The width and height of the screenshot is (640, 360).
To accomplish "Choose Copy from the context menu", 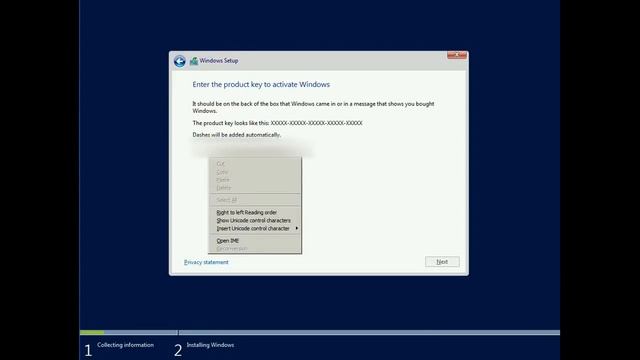I will [255, 172].
